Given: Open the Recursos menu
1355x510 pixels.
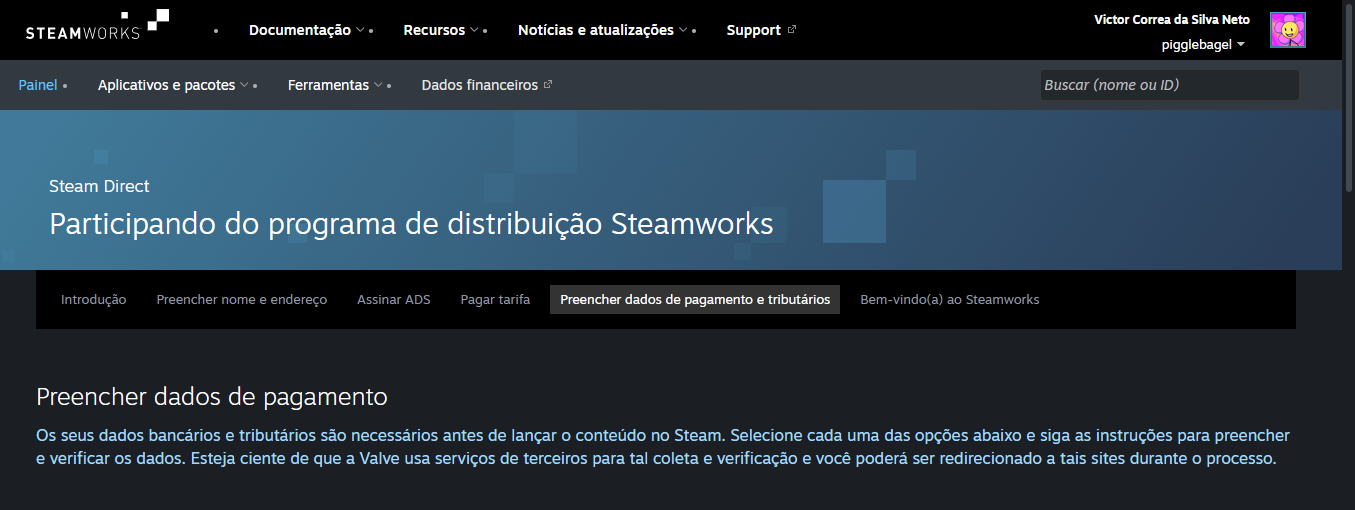Looking at the screenshot, I should point(441,30).
